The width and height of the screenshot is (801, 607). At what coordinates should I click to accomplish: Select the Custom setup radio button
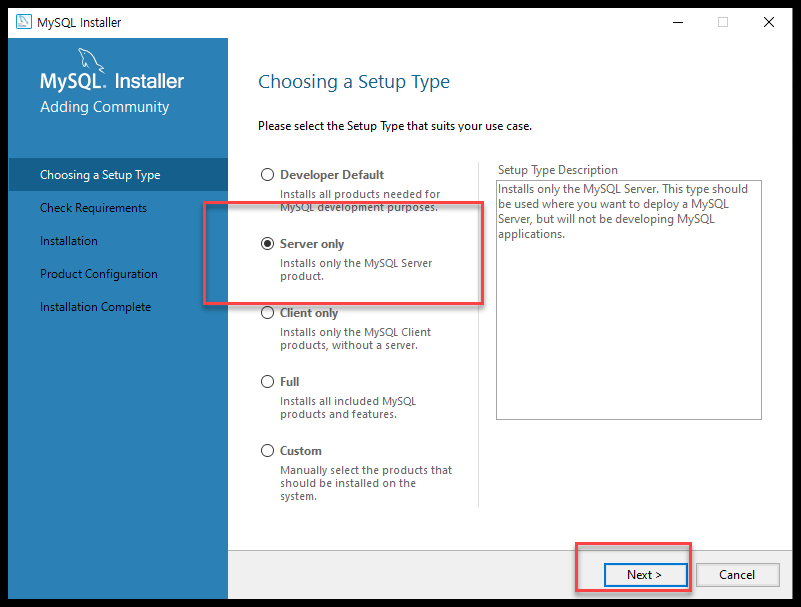(267, 451)
